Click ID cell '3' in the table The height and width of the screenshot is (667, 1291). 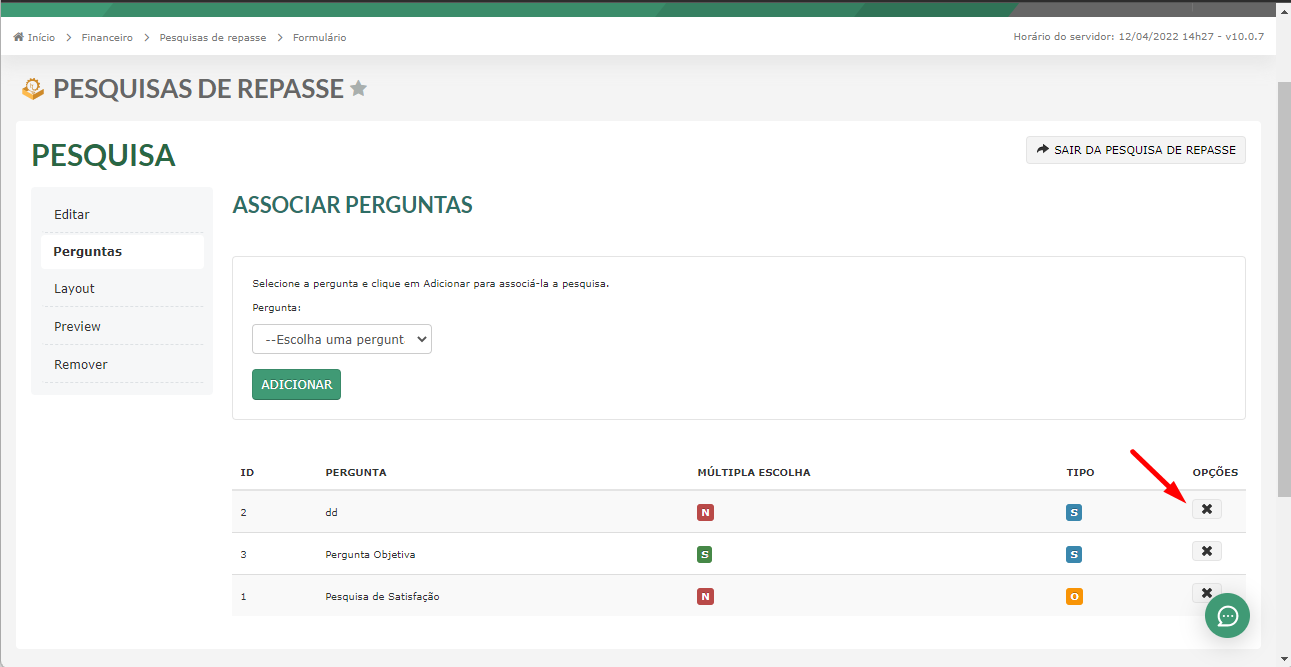pos(244,554)
